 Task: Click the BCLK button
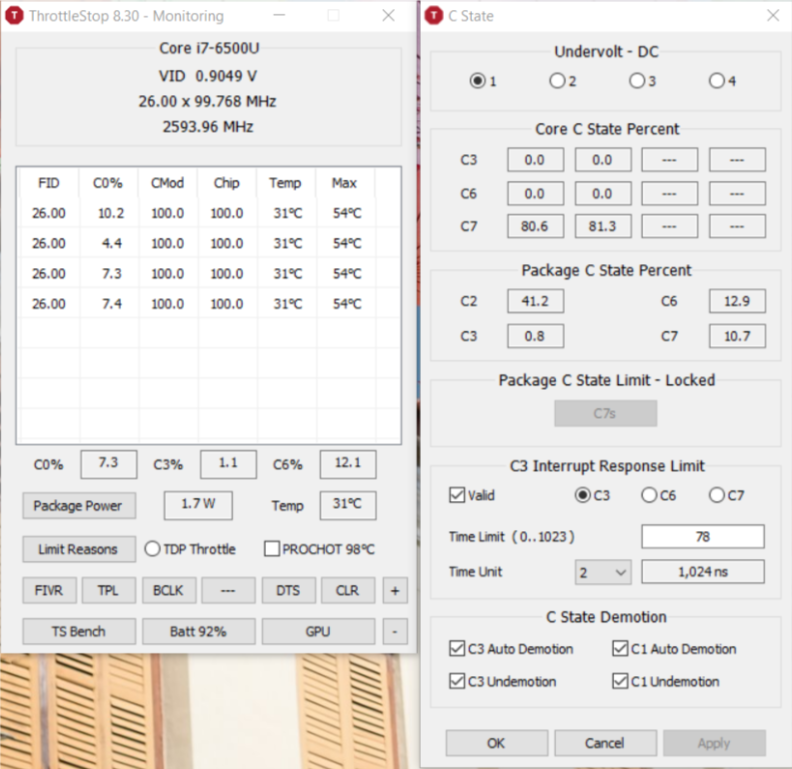168,590
